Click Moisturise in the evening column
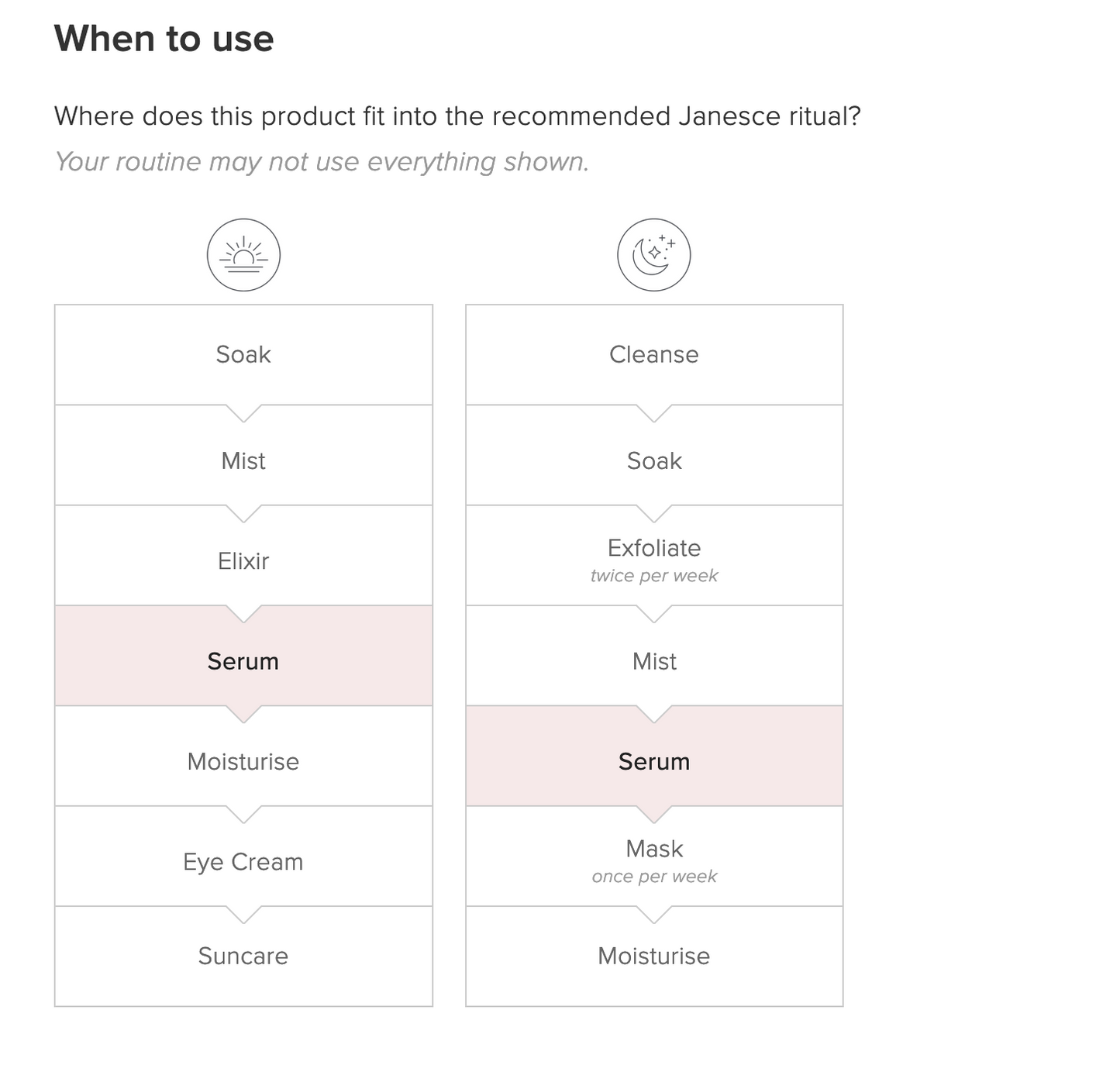Image resolution: width=1120 pixels, height=1072 pixels. [653, 956]
